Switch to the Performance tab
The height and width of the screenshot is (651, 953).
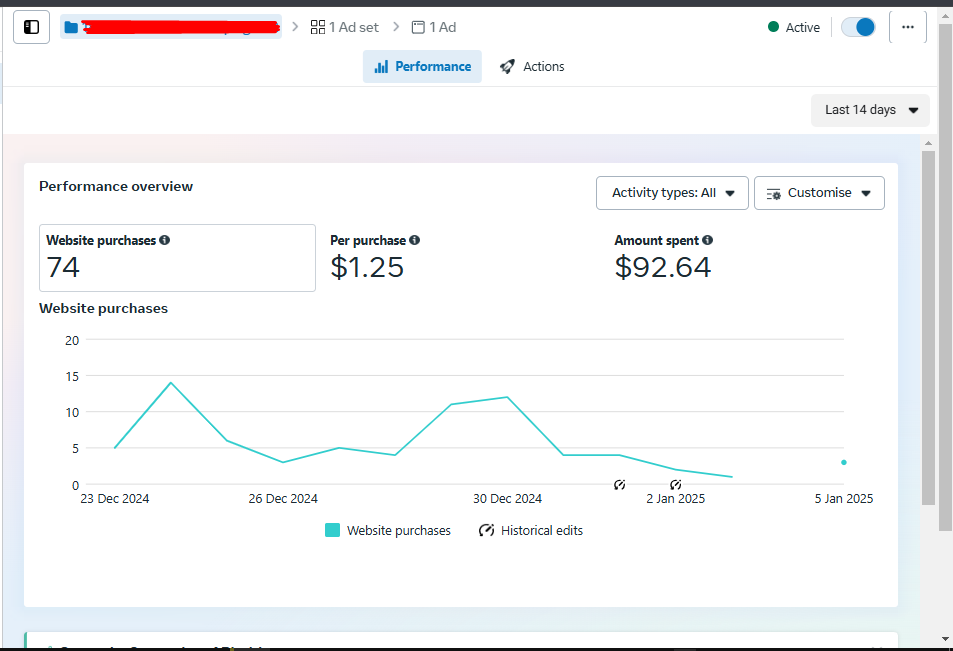coord(422,67)
